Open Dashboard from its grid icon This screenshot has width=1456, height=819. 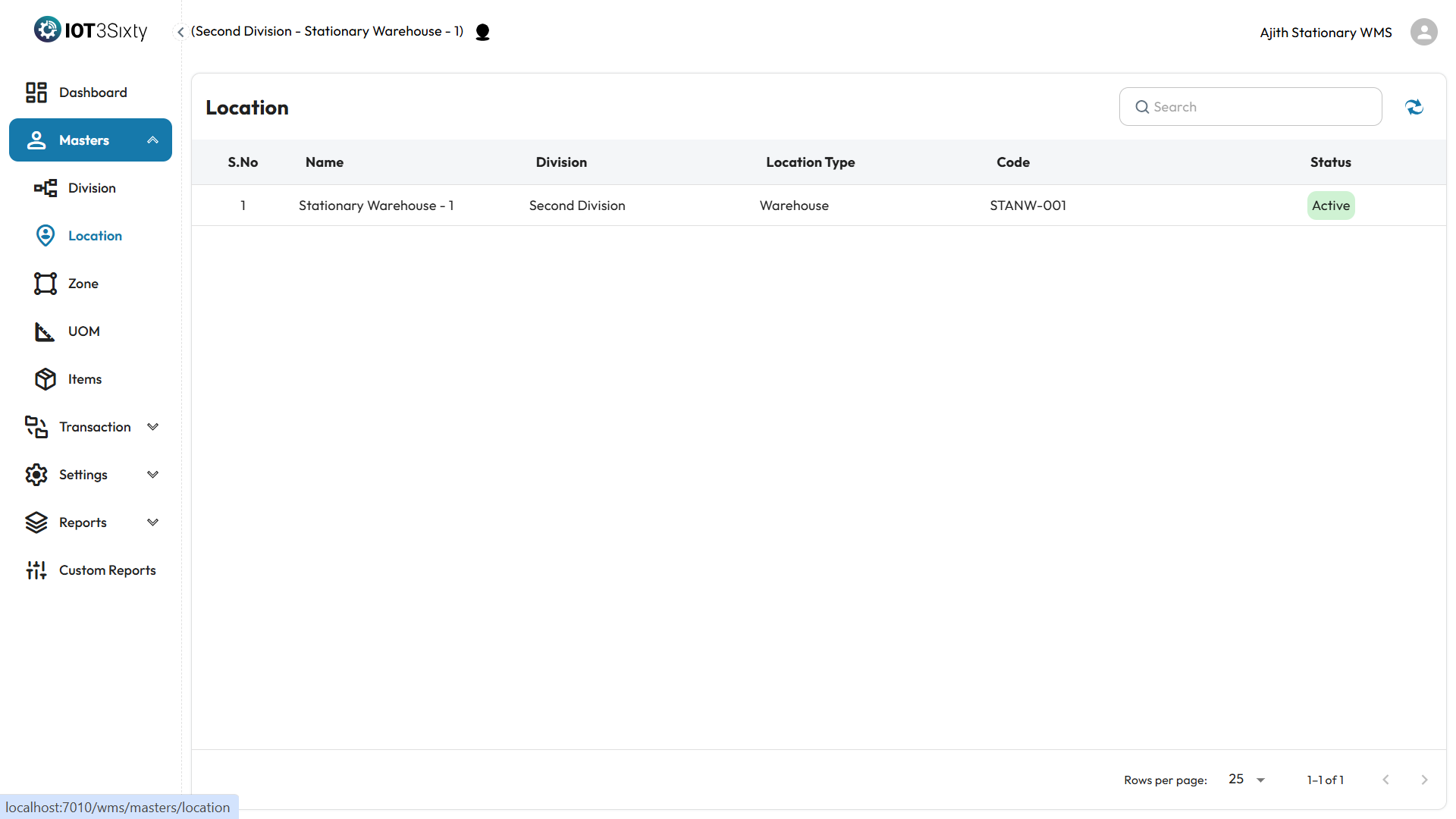click(x=36, y=93)
